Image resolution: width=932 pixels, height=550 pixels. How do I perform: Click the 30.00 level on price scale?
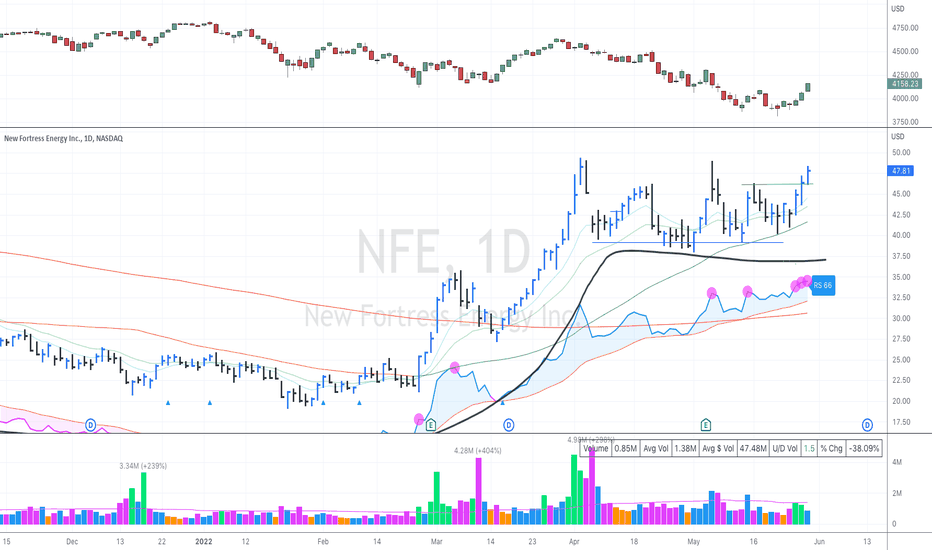[x=901, y=318]
